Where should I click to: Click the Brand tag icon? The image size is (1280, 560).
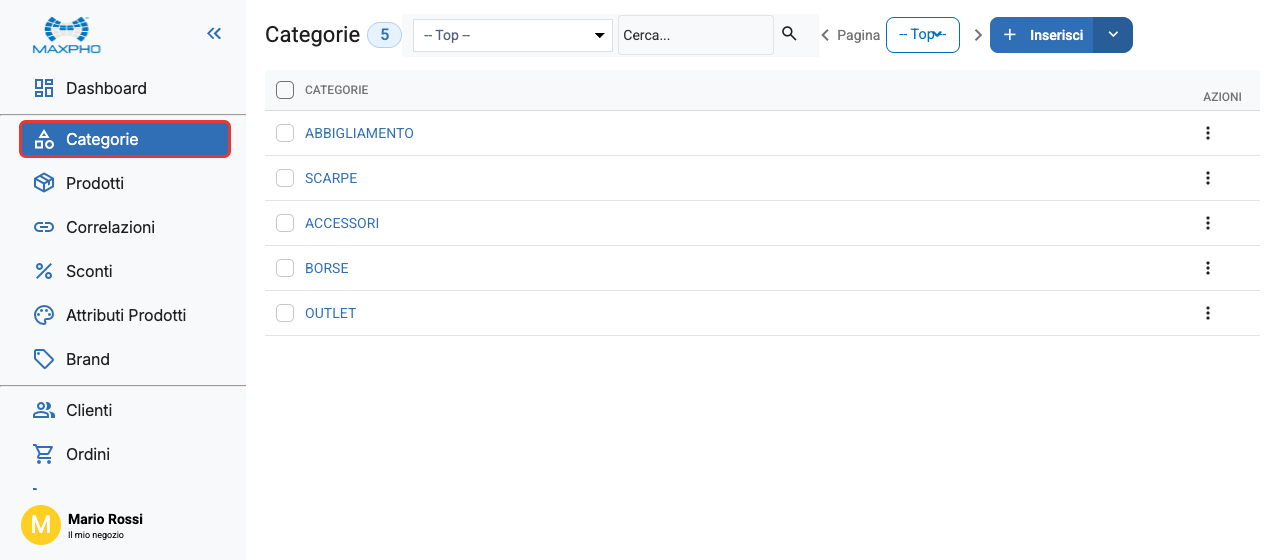point(44,359)
